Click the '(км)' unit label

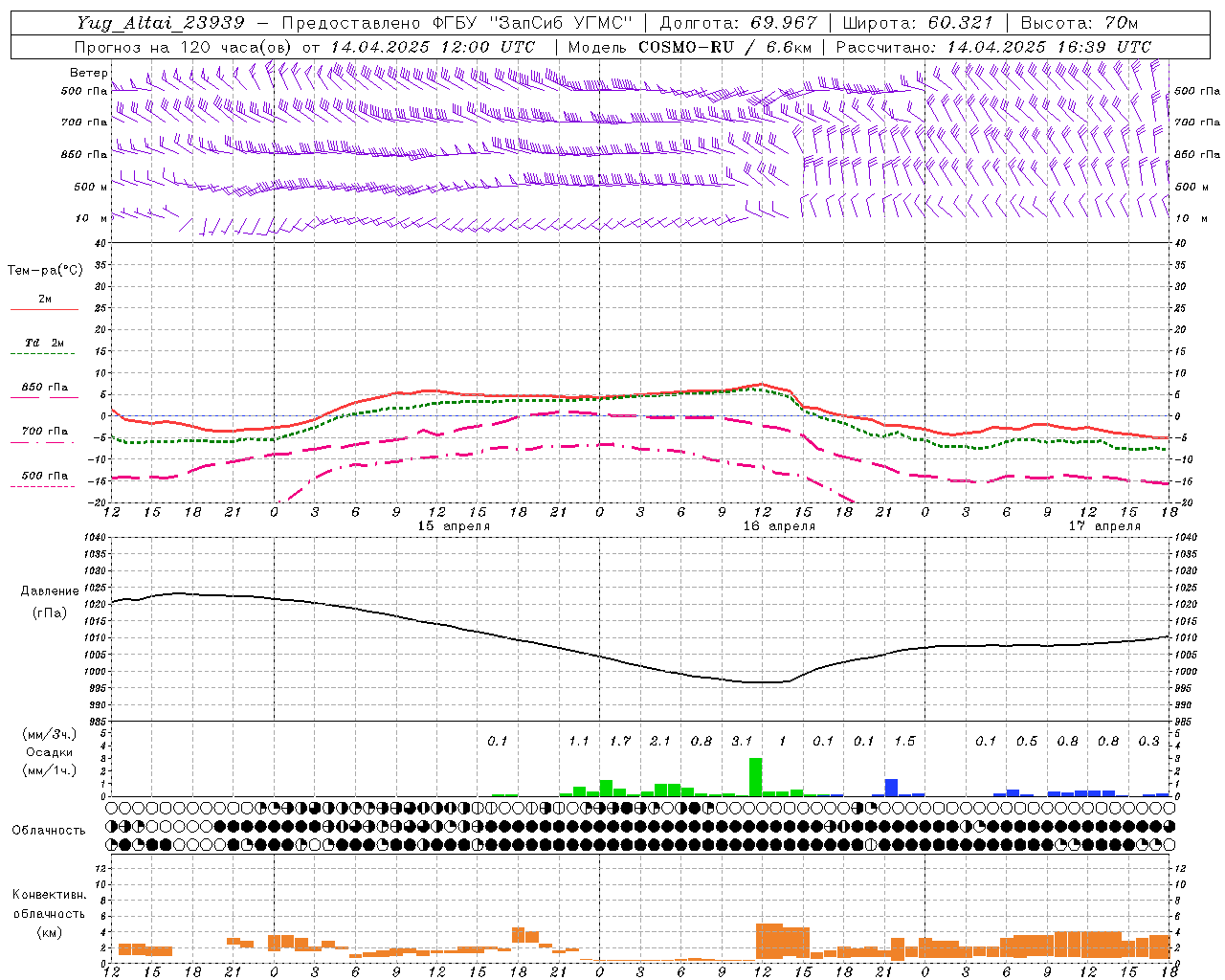tap(49, 932)
